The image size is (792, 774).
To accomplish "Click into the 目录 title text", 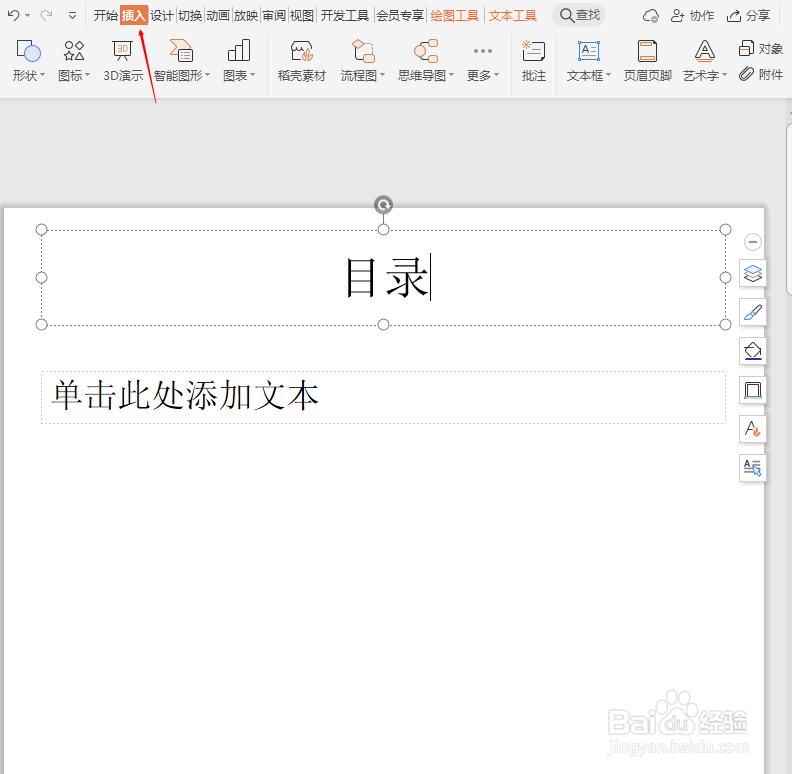I will 387,277.
